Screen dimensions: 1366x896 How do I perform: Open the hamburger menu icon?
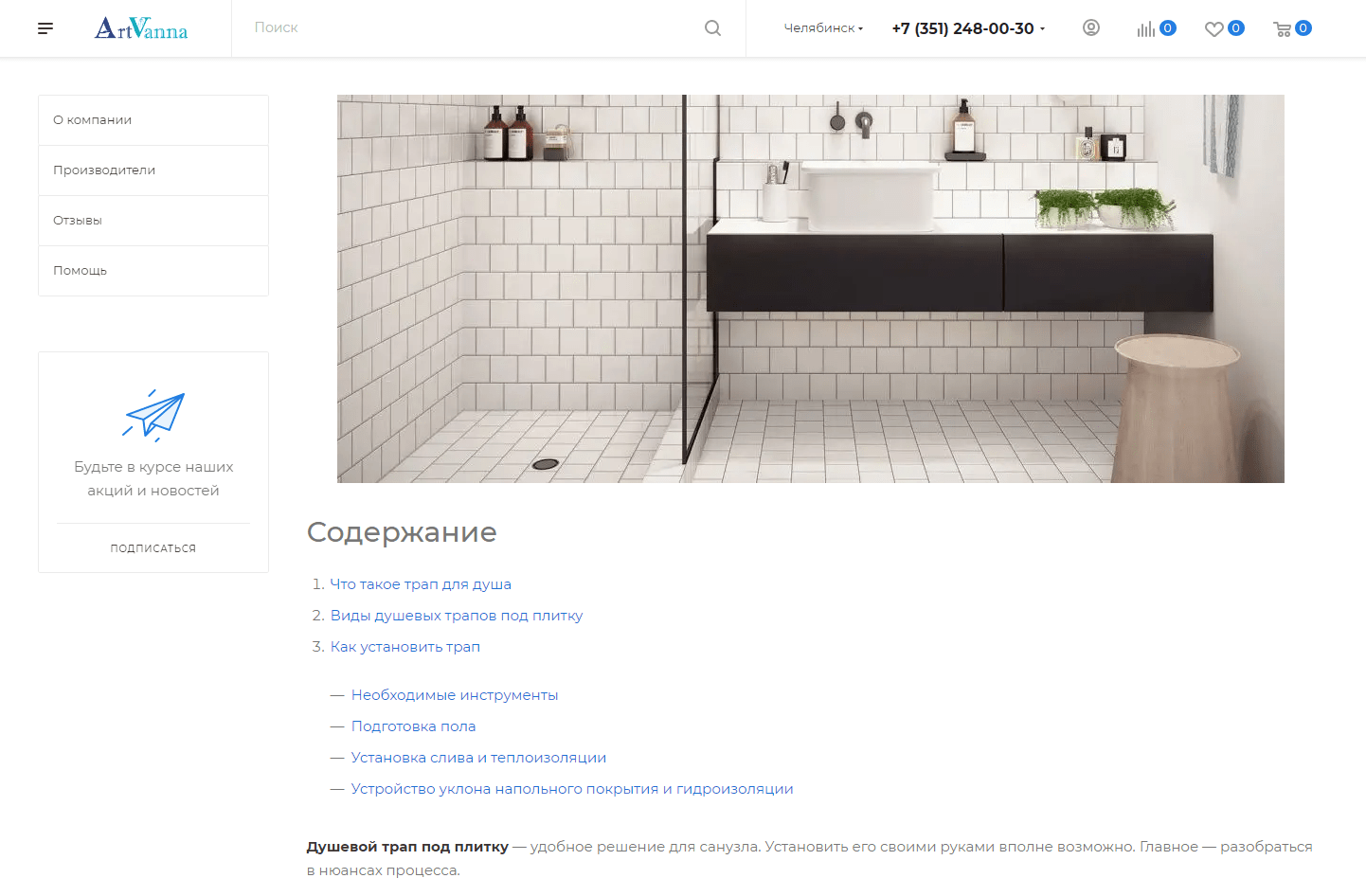pyautogui.click(x=45, y=28)
